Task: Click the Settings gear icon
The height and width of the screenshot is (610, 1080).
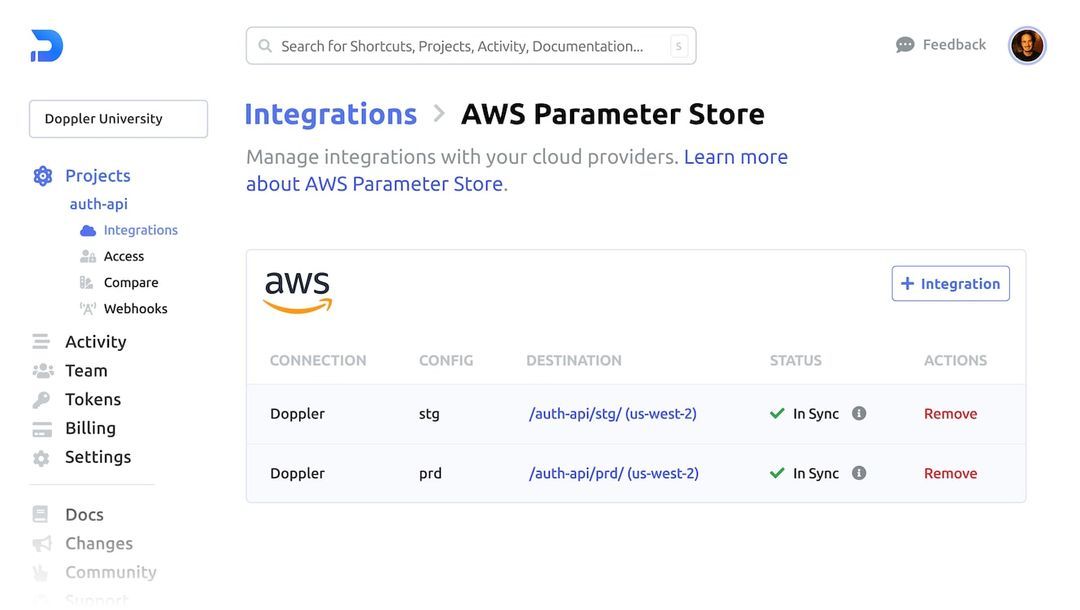Action: (40, 456)
